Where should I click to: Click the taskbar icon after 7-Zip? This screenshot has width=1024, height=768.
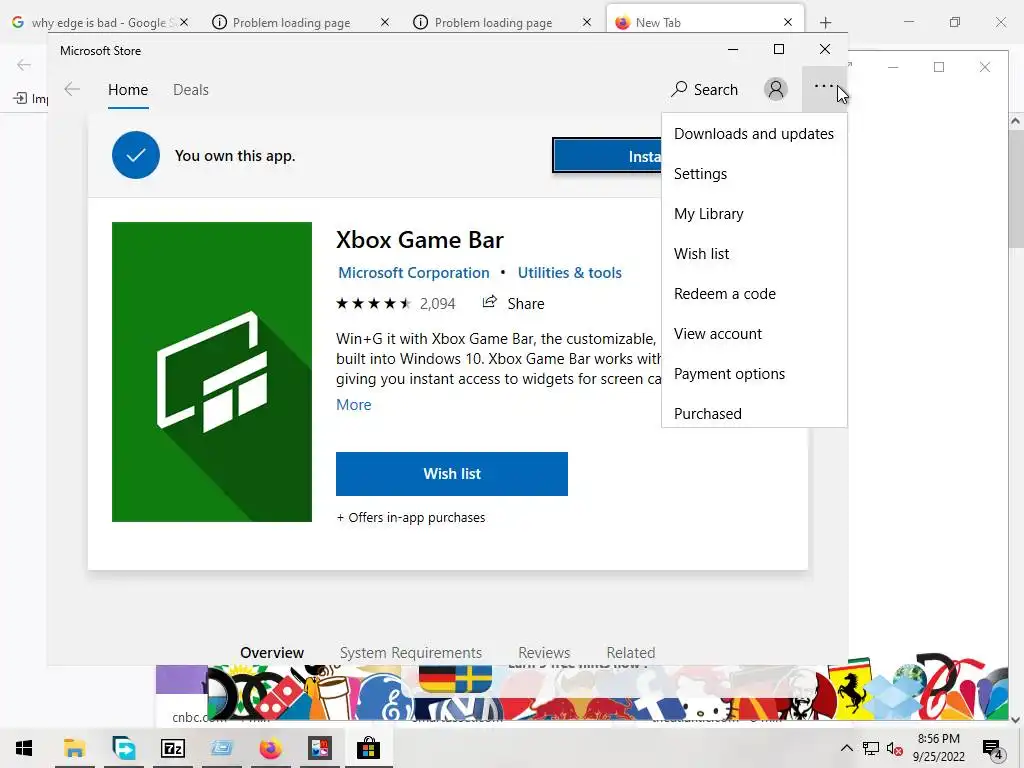coord(221,748)
